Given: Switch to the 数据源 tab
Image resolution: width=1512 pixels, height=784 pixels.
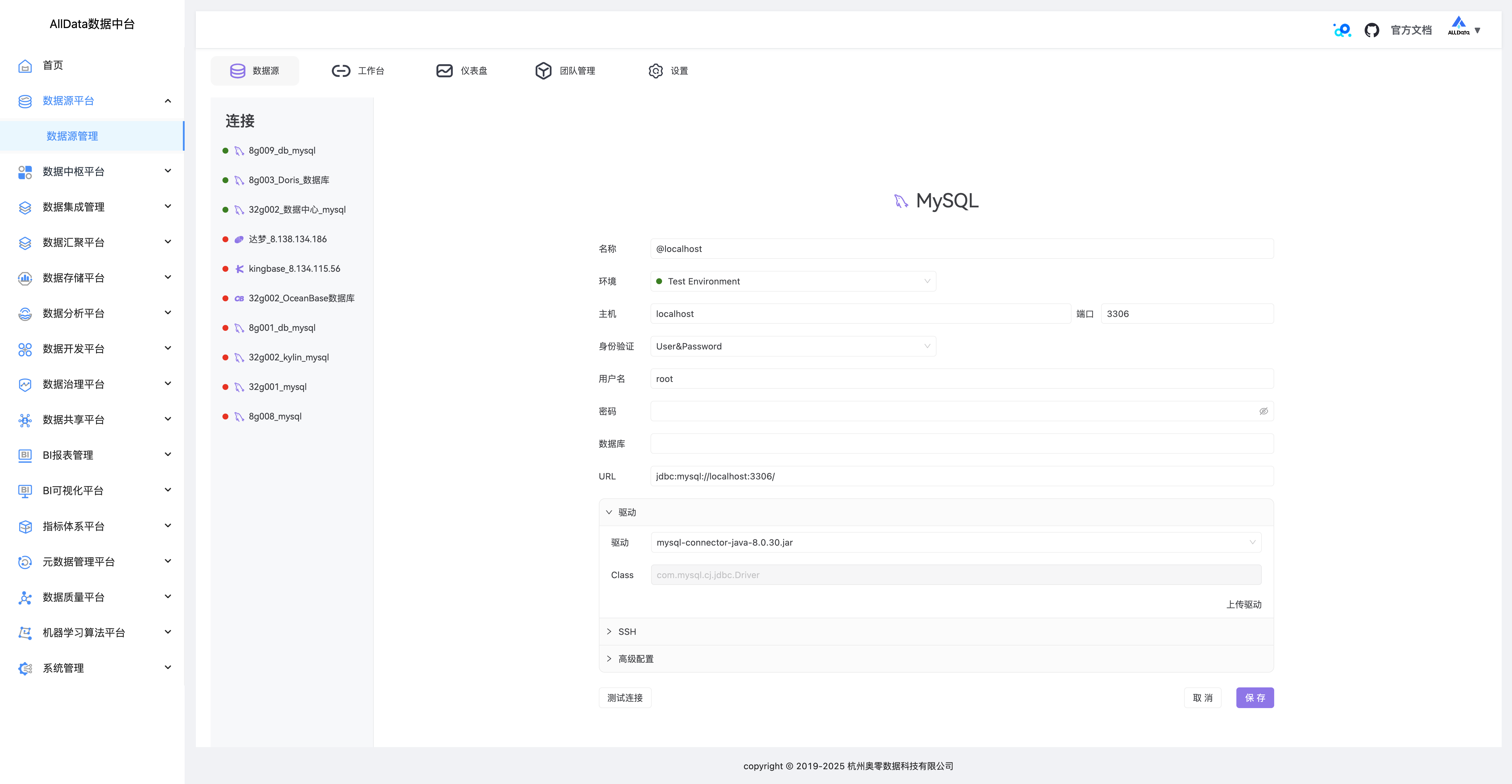Looking at the screenshot, I should point(255,71).
